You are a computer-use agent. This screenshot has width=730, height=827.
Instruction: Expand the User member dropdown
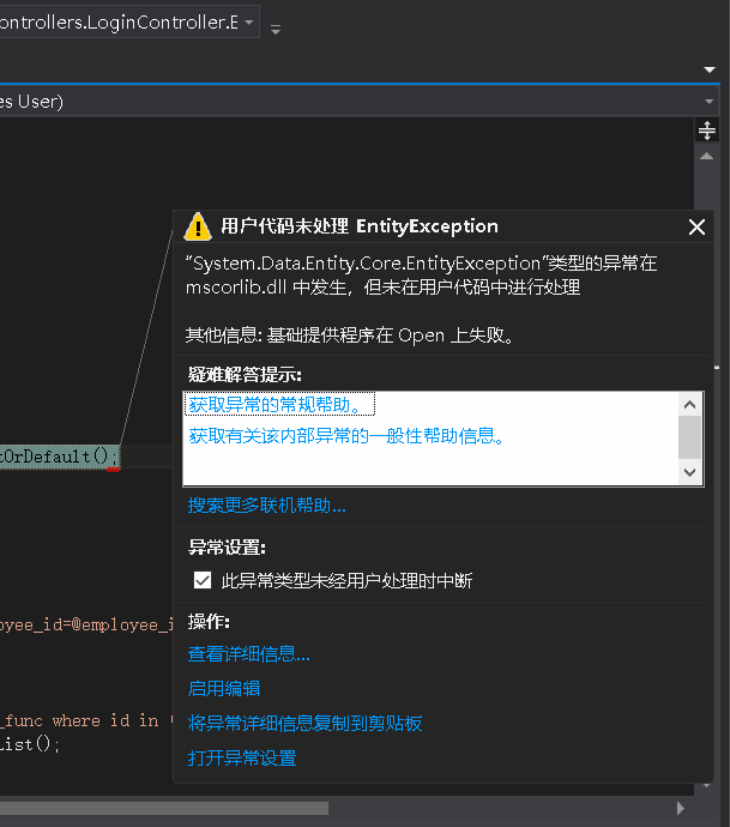pos(709,101)
